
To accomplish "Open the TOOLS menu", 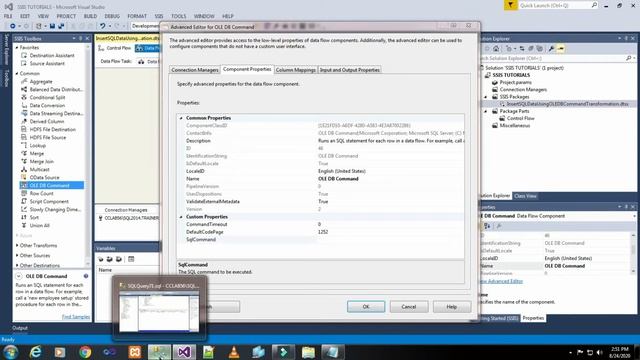I will point(178,16).
